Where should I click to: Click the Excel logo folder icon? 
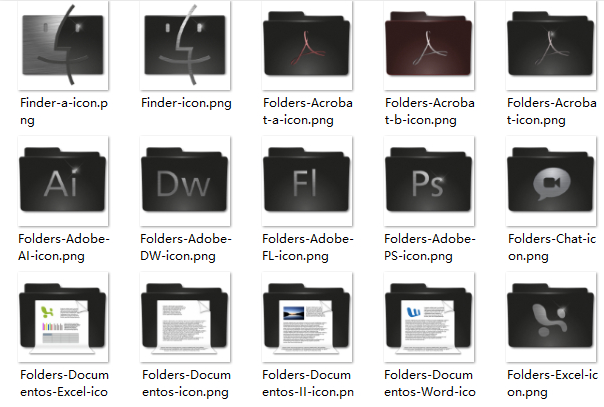click(x=551, y=317)
